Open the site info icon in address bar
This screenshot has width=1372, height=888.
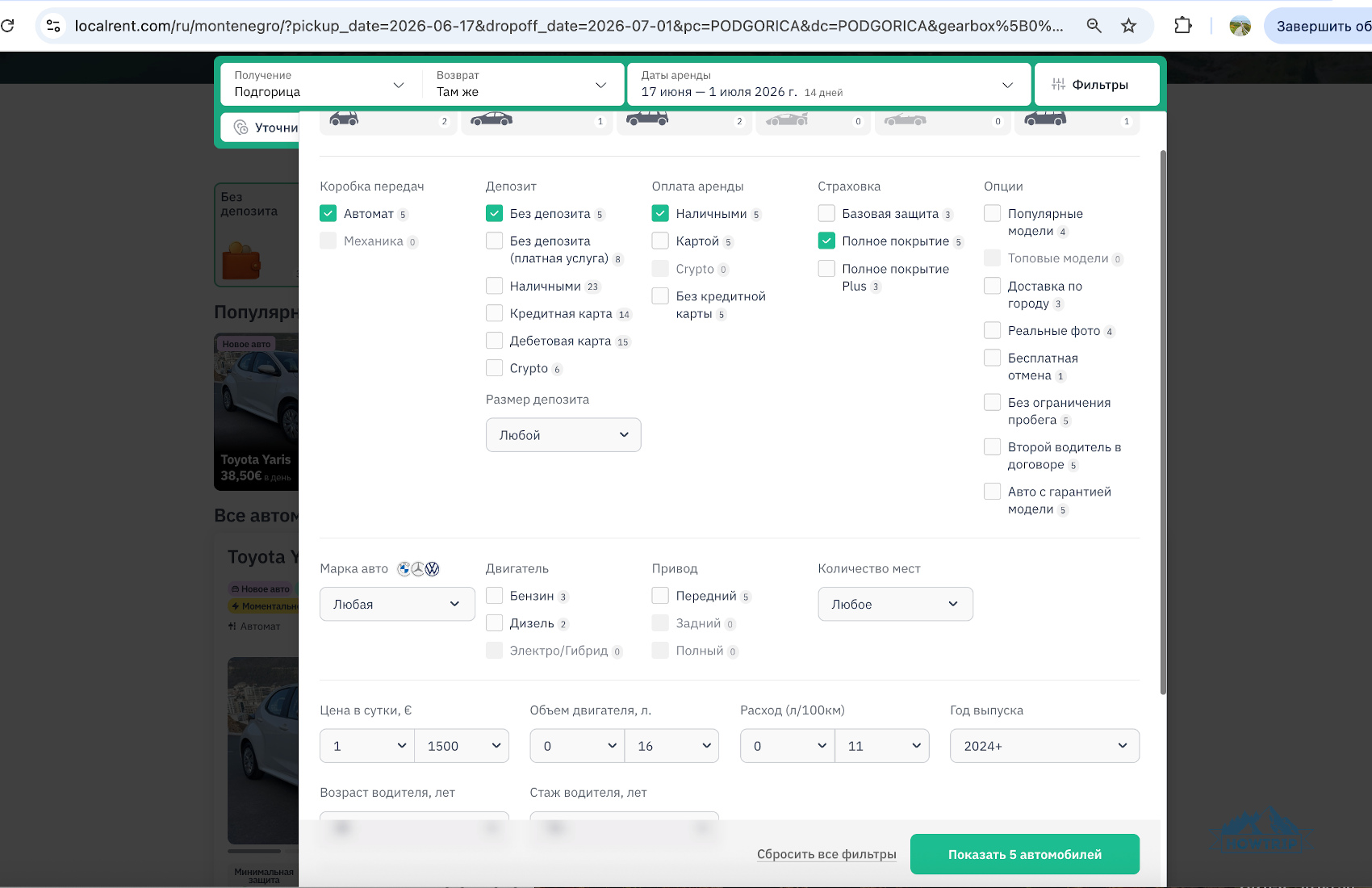[x=53, y=26]
